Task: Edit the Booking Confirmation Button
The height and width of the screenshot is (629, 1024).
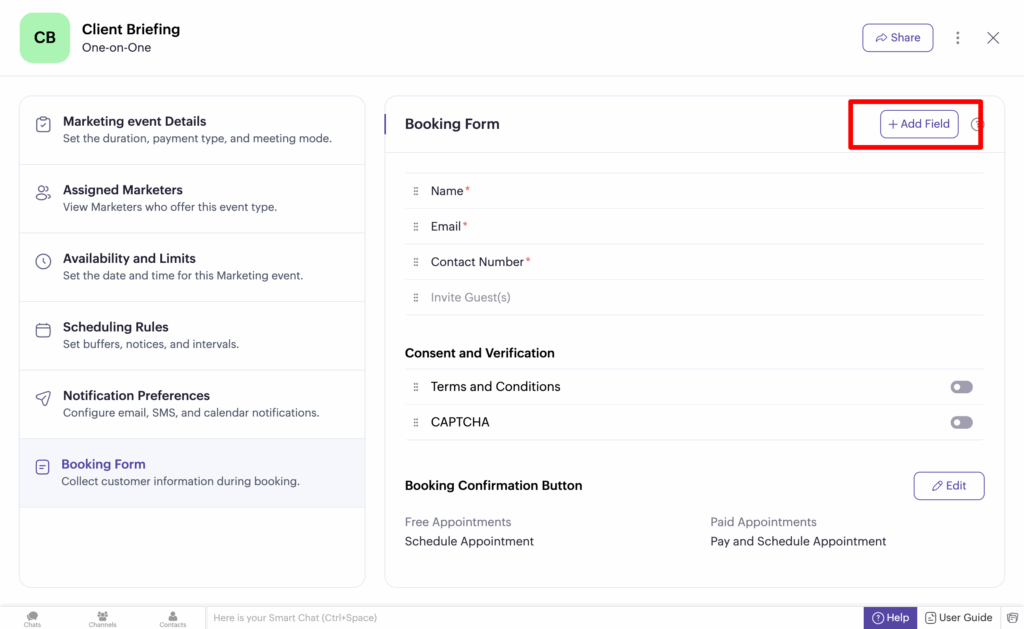Action: (948, 486)
